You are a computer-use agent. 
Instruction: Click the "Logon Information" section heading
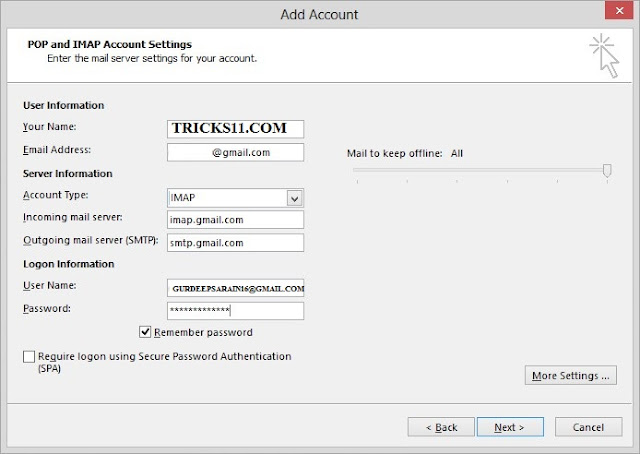pos(69,264)
